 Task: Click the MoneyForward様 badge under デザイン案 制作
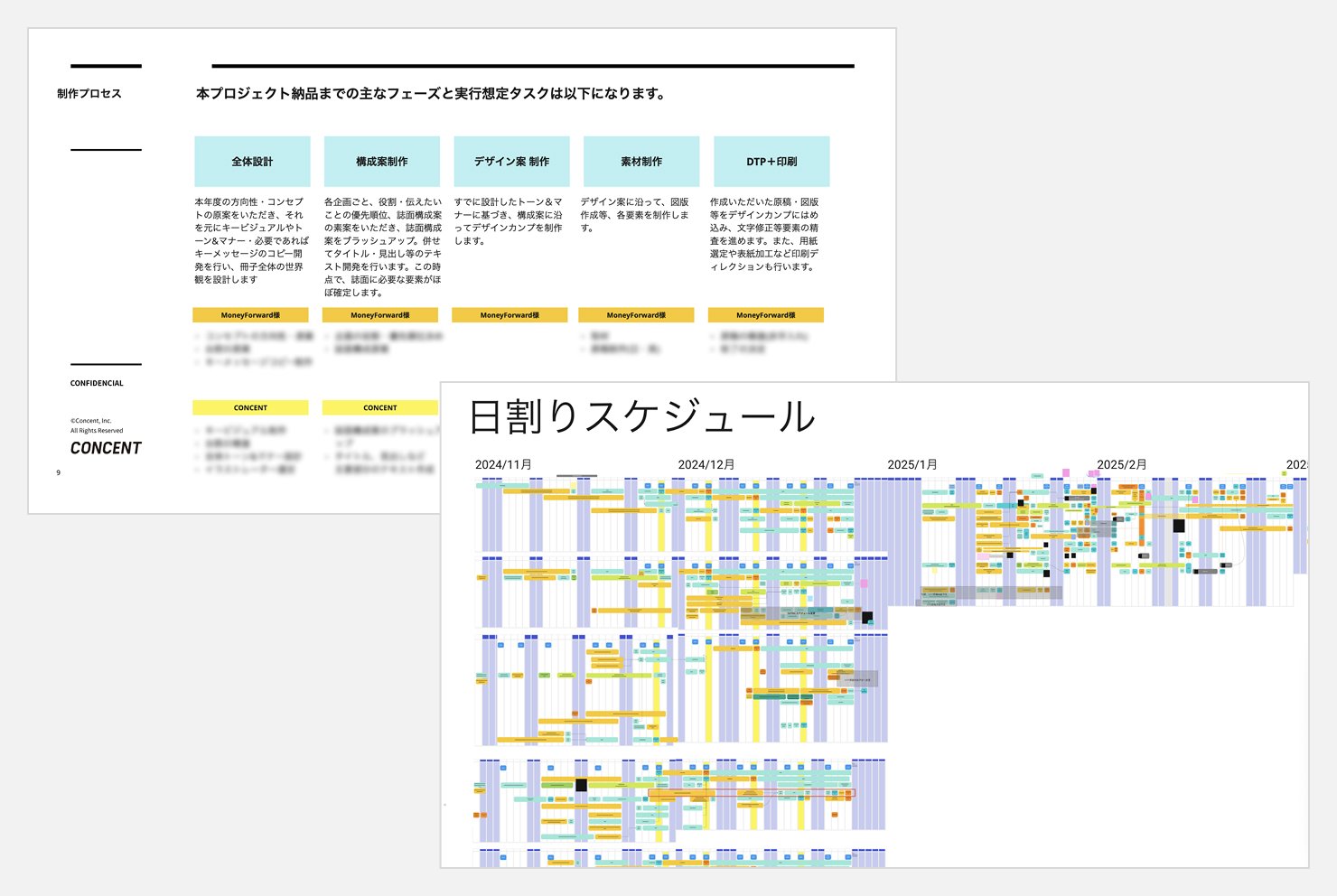point(511,314)
